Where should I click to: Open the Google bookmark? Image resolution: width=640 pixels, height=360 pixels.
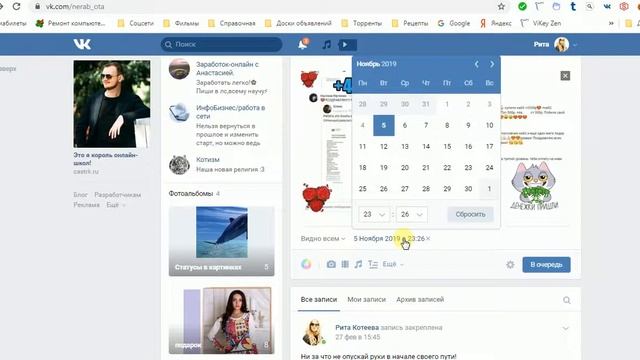pyautogui.click(x=454, y=23)
